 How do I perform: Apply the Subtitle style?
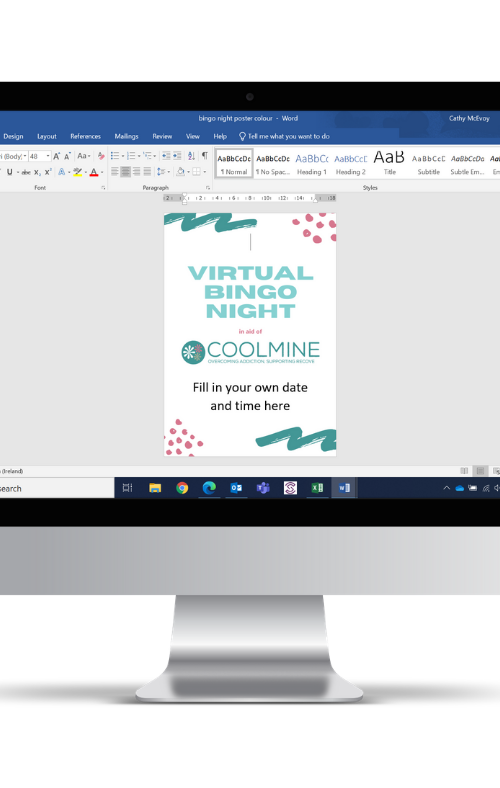tap(429, 164)
